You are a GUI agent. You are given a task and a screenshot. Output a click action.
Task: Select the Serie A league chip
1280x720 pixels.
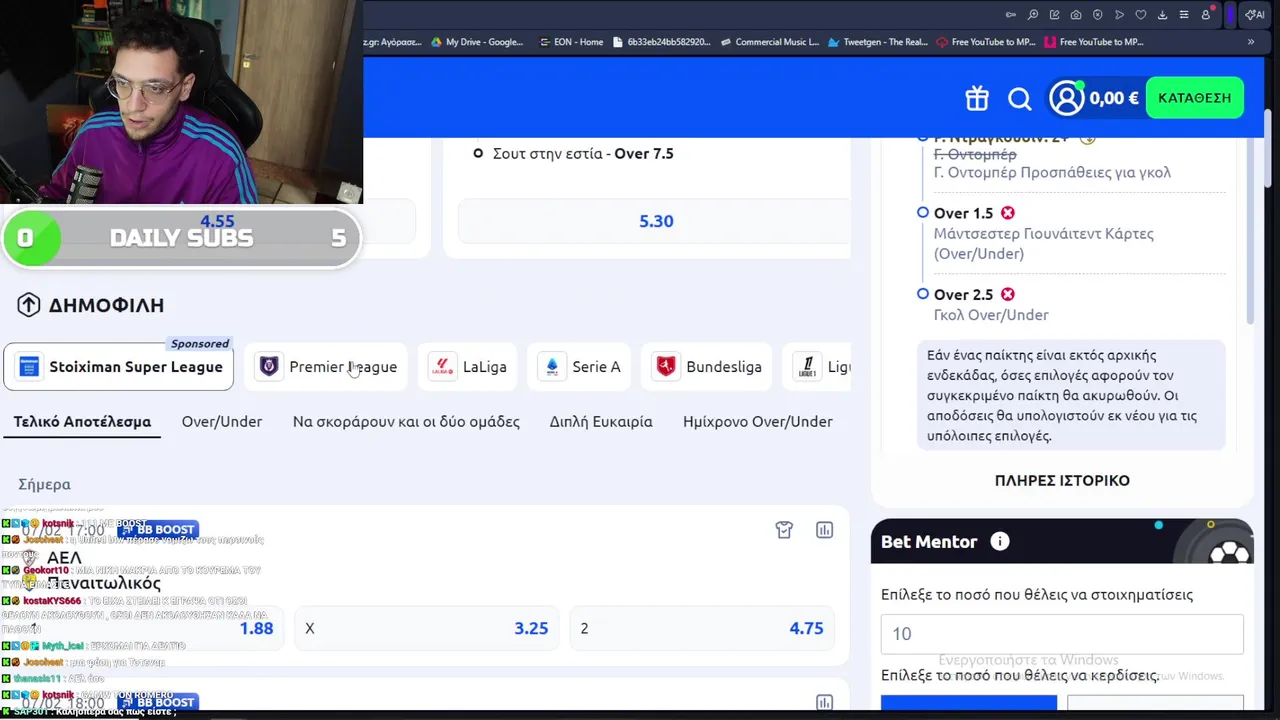tap(580, 367)
